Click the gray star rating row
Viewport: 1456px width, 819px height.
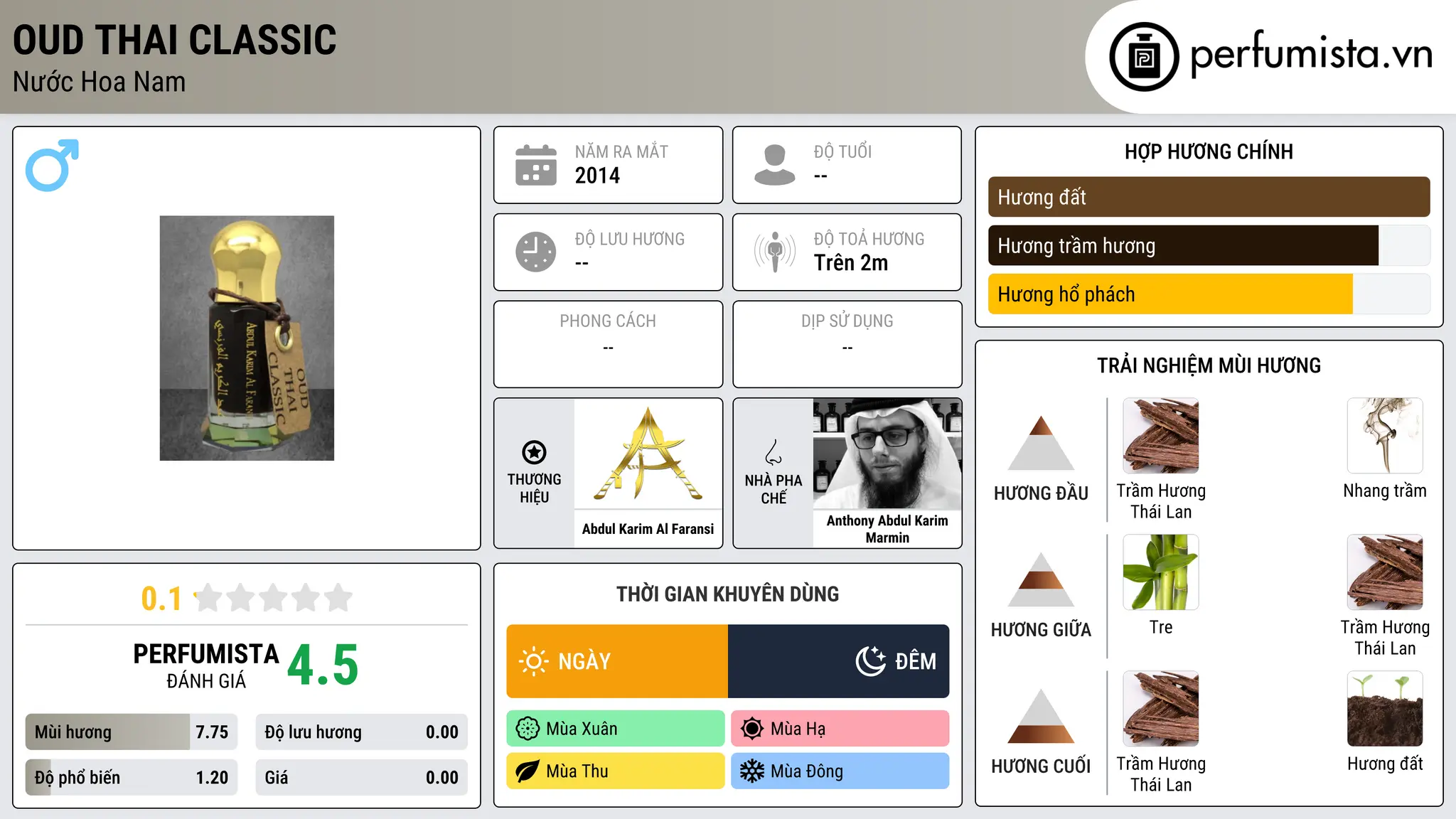point(274,598)
